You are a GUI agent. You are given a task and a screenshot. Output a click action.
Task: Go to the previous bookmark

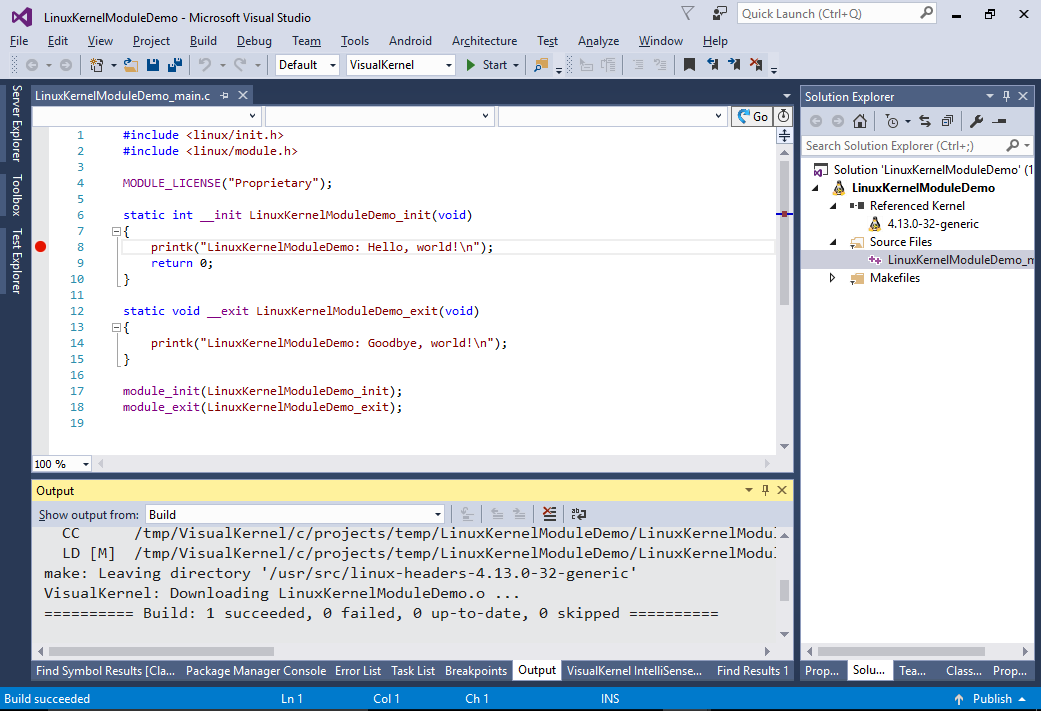[712, 64]
